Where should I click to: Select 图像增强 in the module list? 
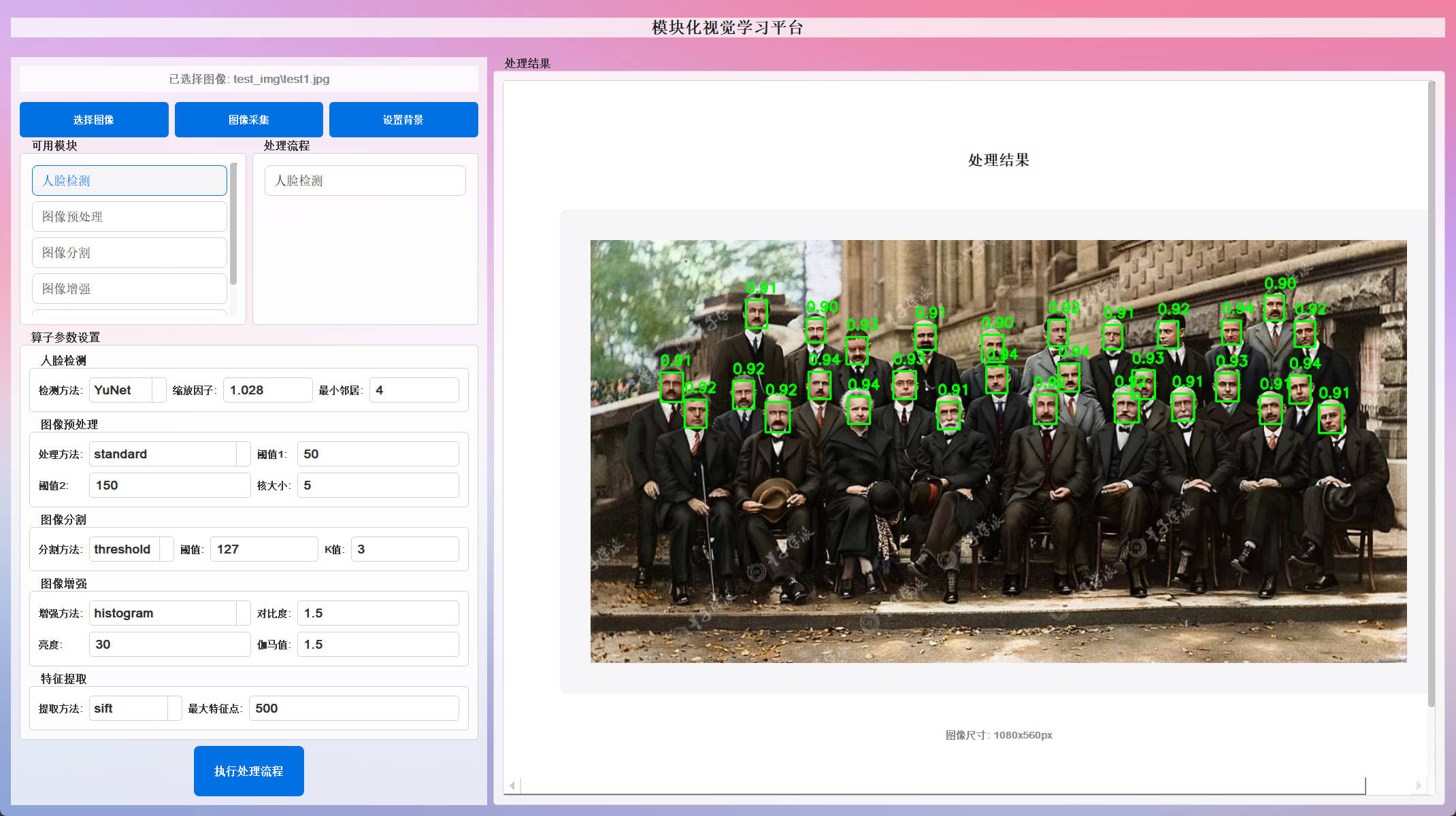(129, 288)
